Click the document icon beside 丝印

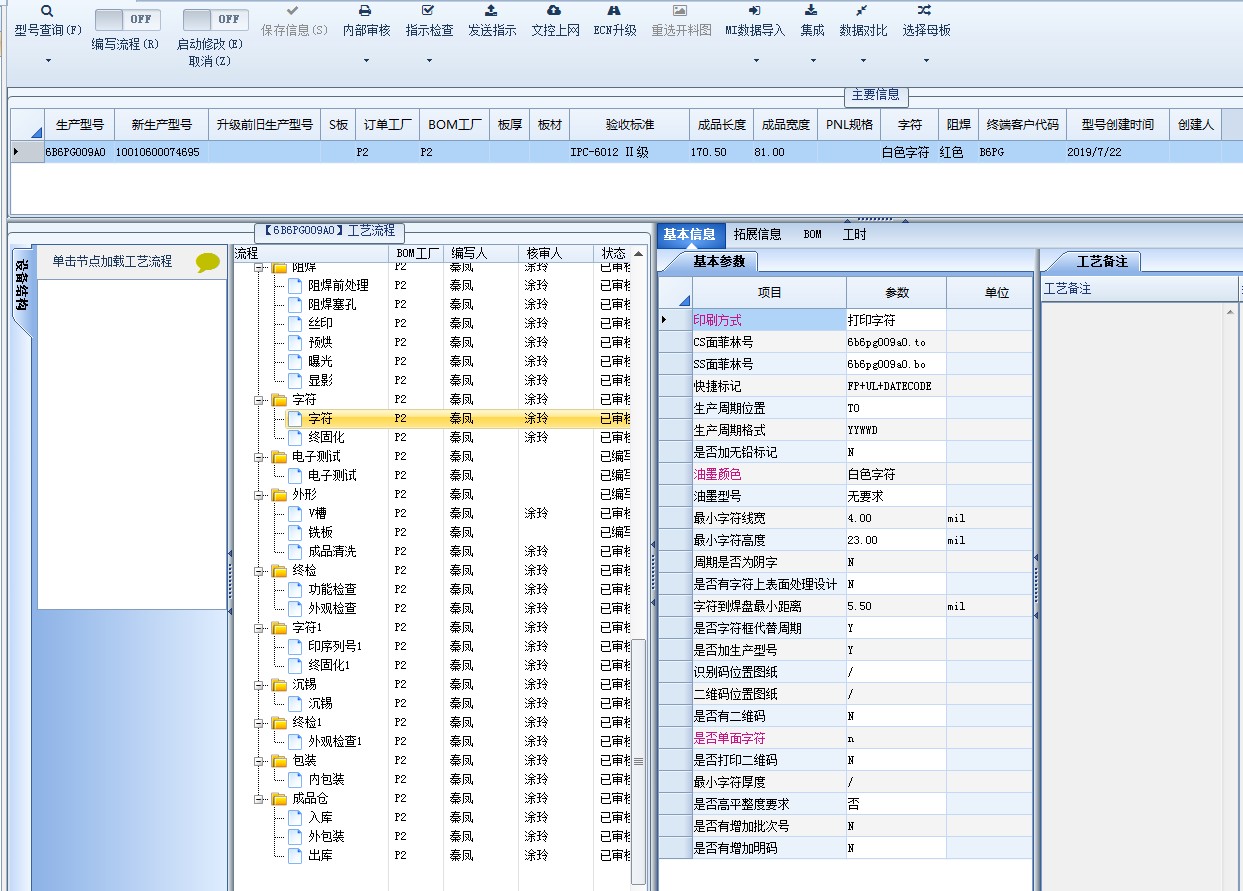coord(295,324)
